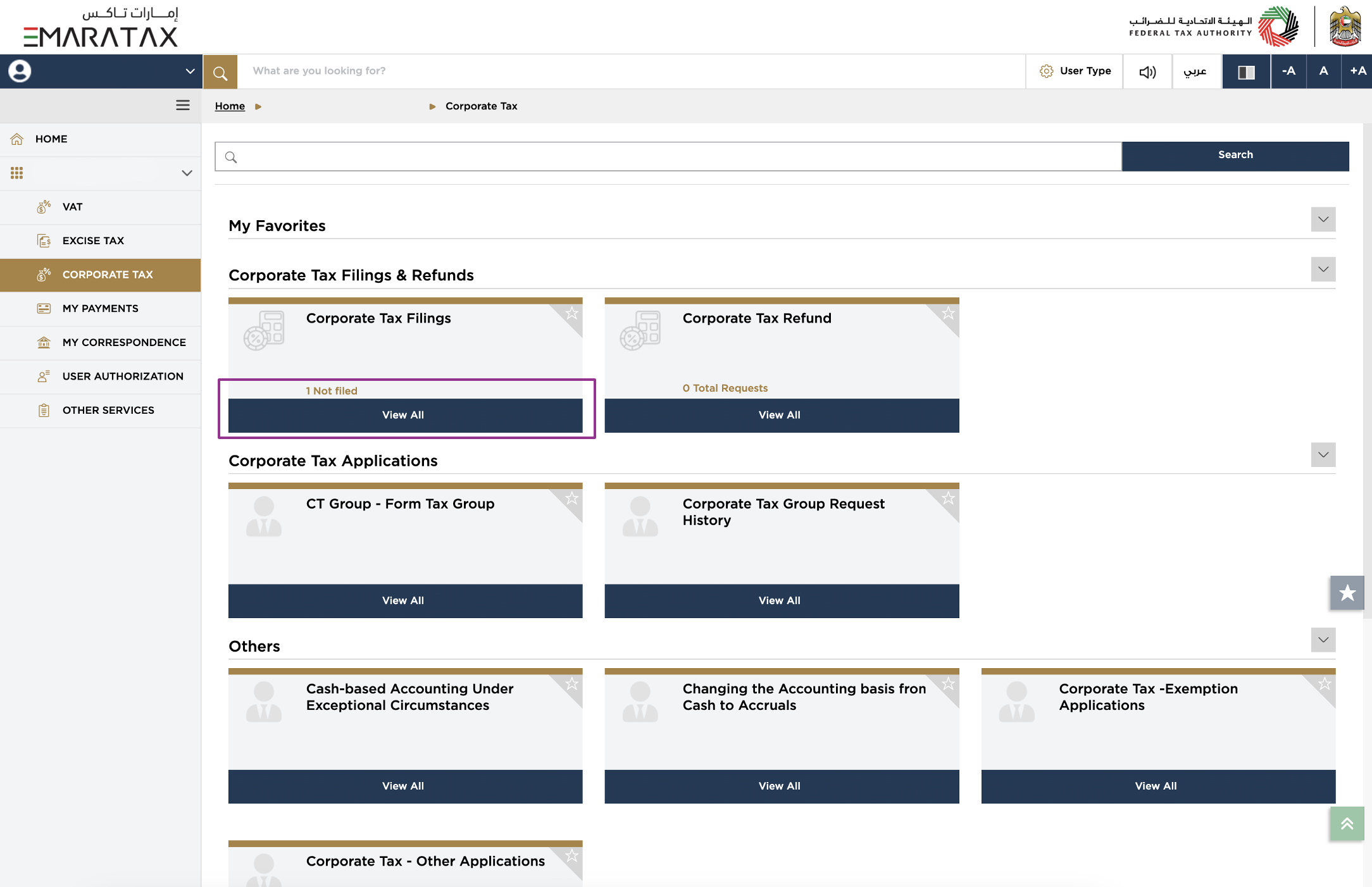This screenshot has height=887, width=1372.
Task: Select My Payments in the sidebar
Action: click(100, 309)
